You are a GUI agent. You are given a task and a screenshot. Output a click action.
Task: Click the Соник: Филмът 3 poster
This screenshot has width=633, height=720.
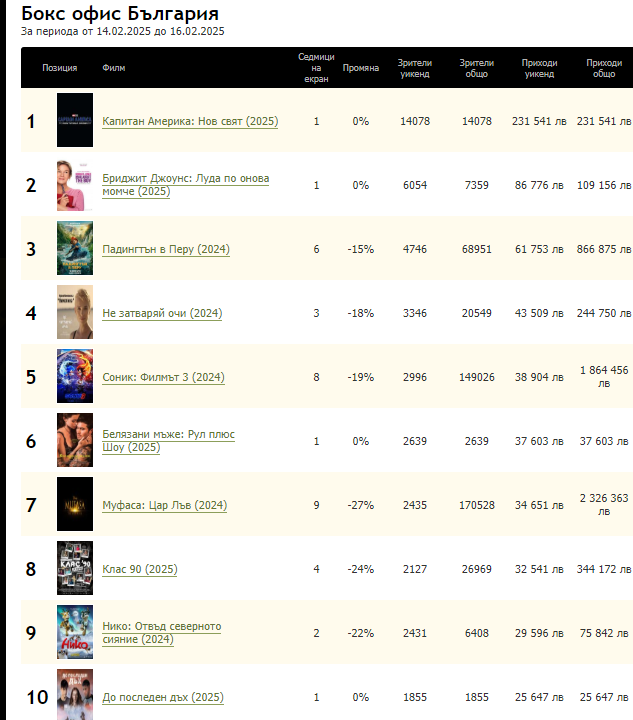click(75, 376)
